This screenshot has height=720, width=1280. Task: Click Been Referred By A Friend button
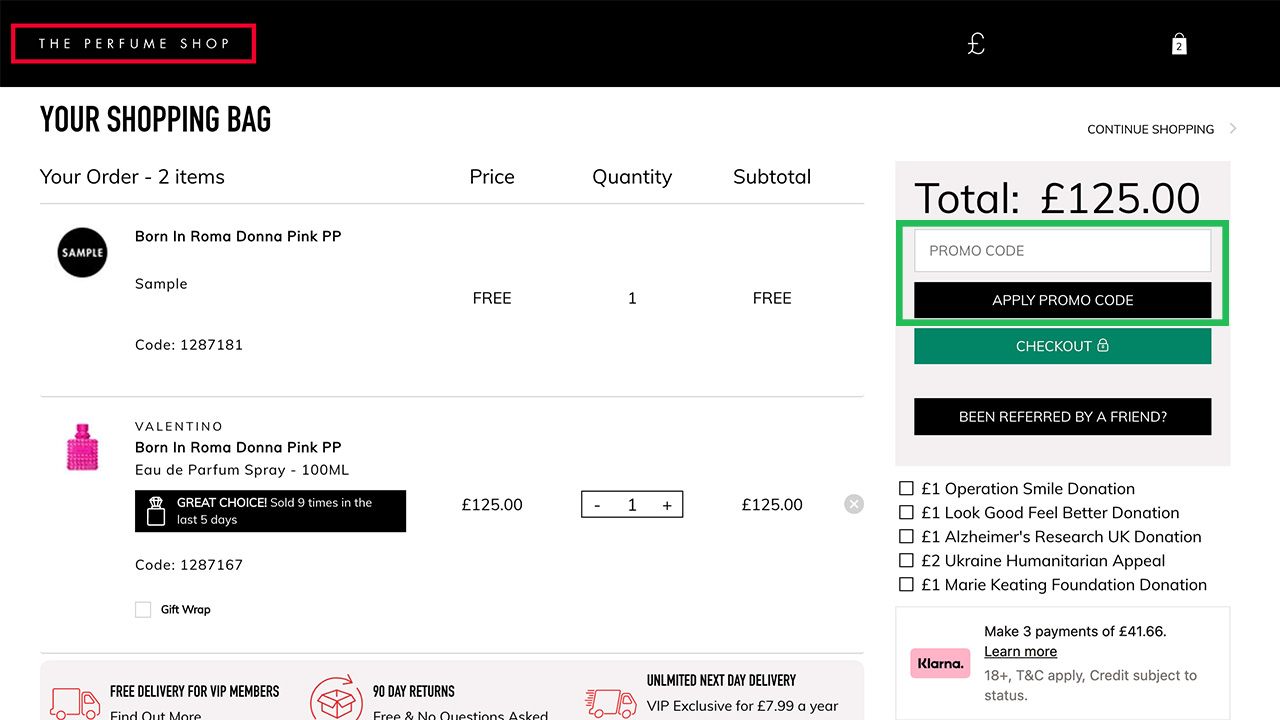[1062, 417]
